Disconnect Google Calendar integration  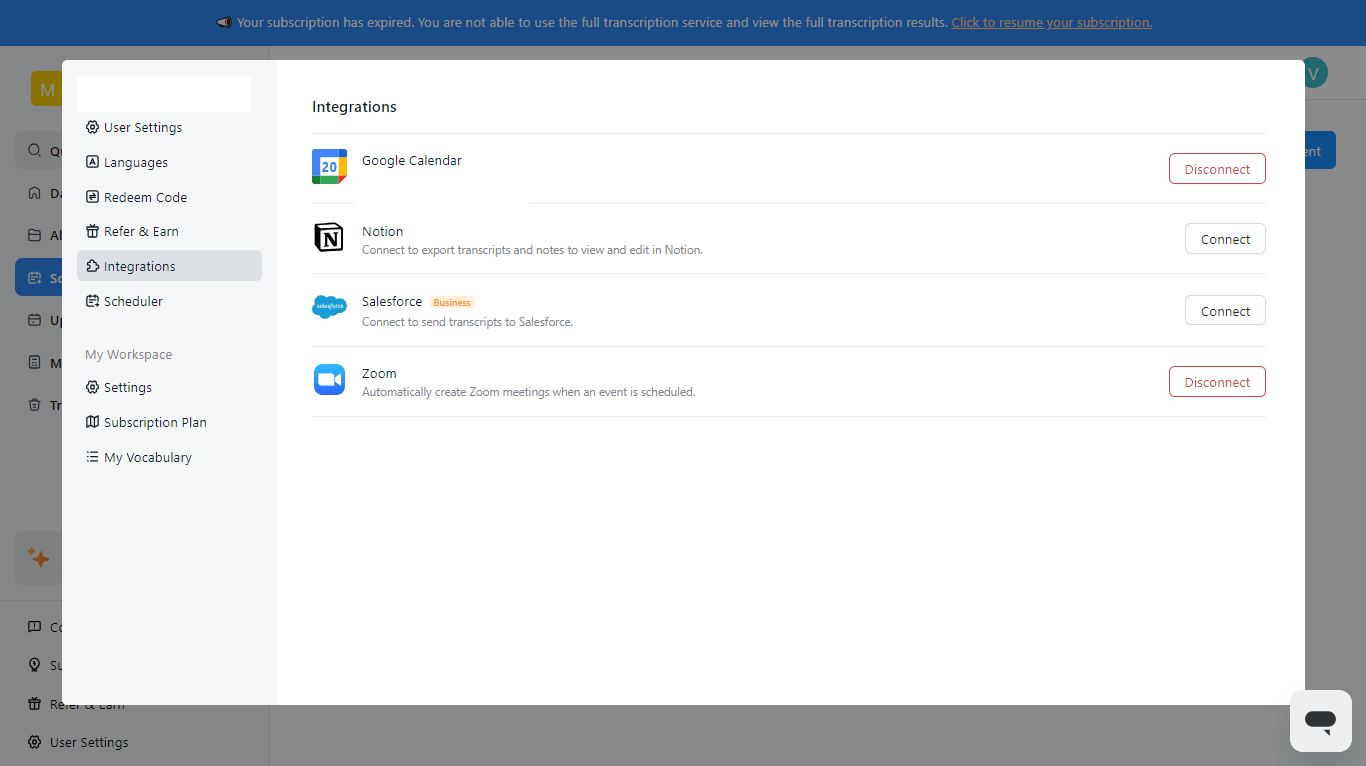[1217, 169]
